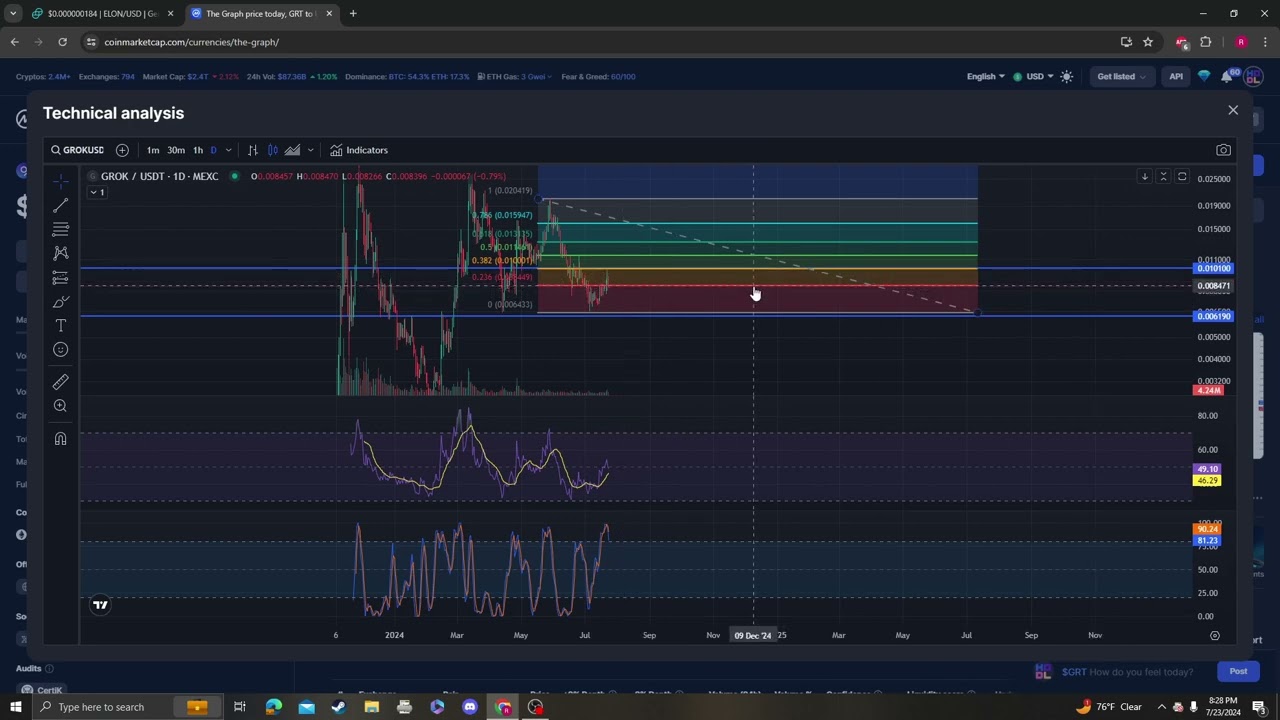Viewport: 1280px width, 720px height.
Task: Select the crosshair cursor tool
Action: (x=60, y=181)
